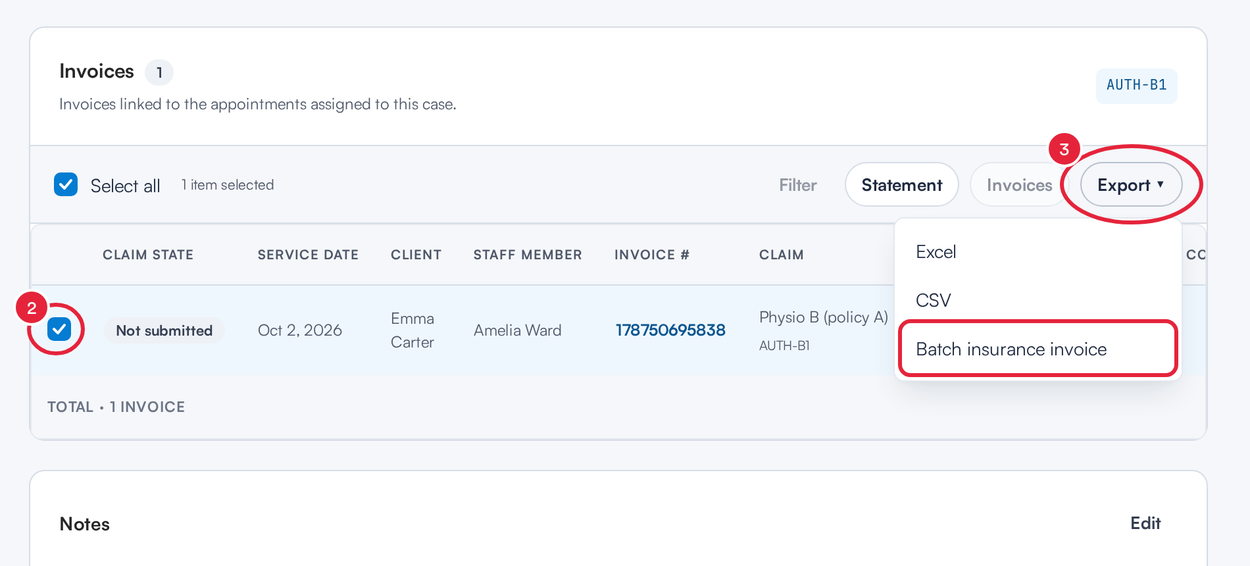Select Batch insurance invoice option
The width and height of the screenshot is (1250, 566).
1038,349
